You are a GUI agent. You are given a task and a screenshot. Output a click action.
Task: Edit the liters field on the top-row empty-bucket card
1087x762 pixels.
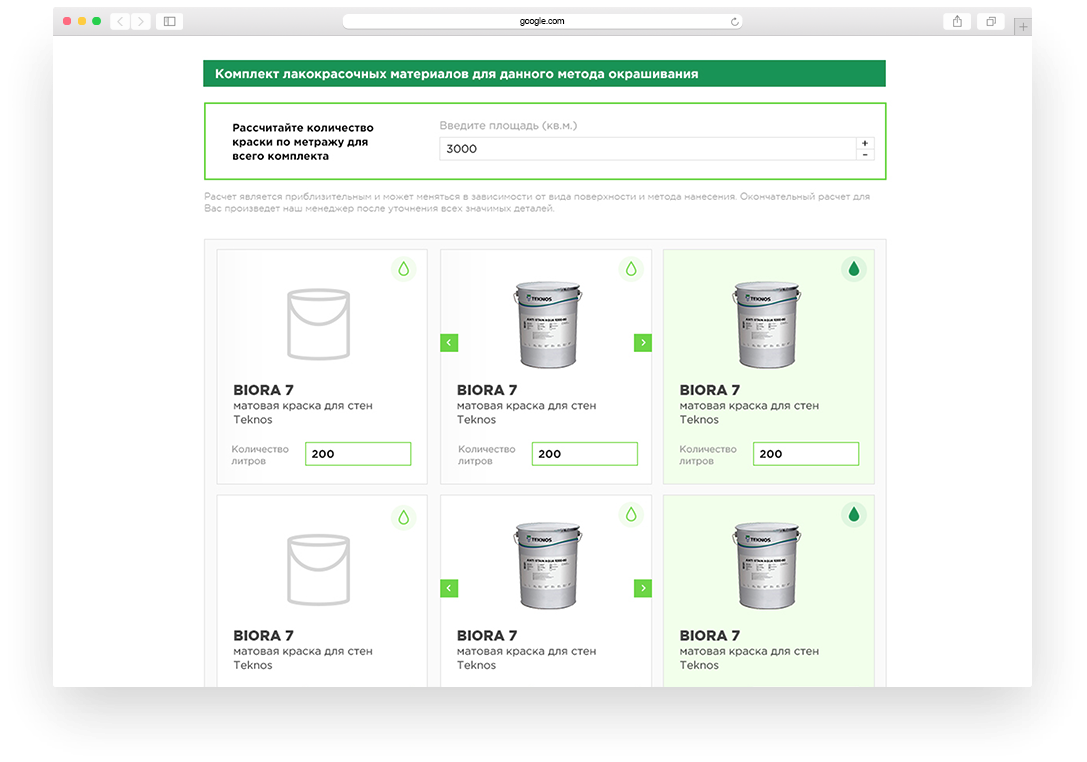coord(358,454)
